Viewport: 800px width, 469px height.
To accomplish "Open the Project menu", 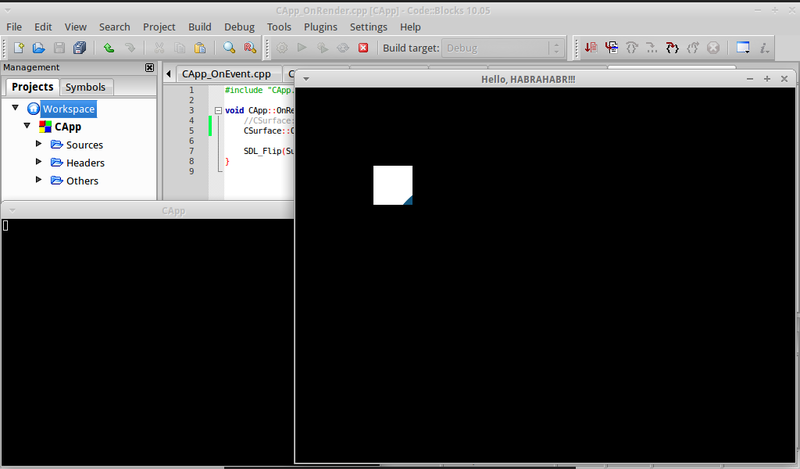I will [159, 27].
